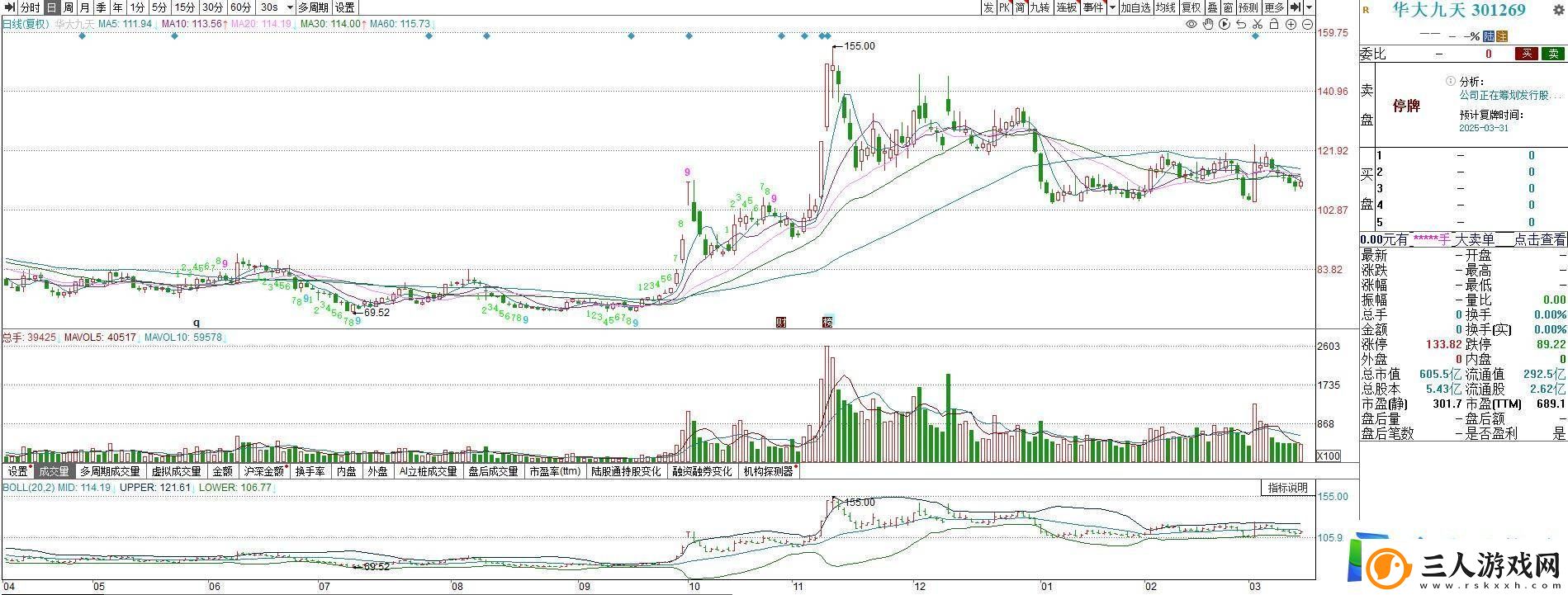Expand the dropdown after 事件 button
This screenshot has height=595, width=1568.
pyautogui.click(x=1112, y=7)
